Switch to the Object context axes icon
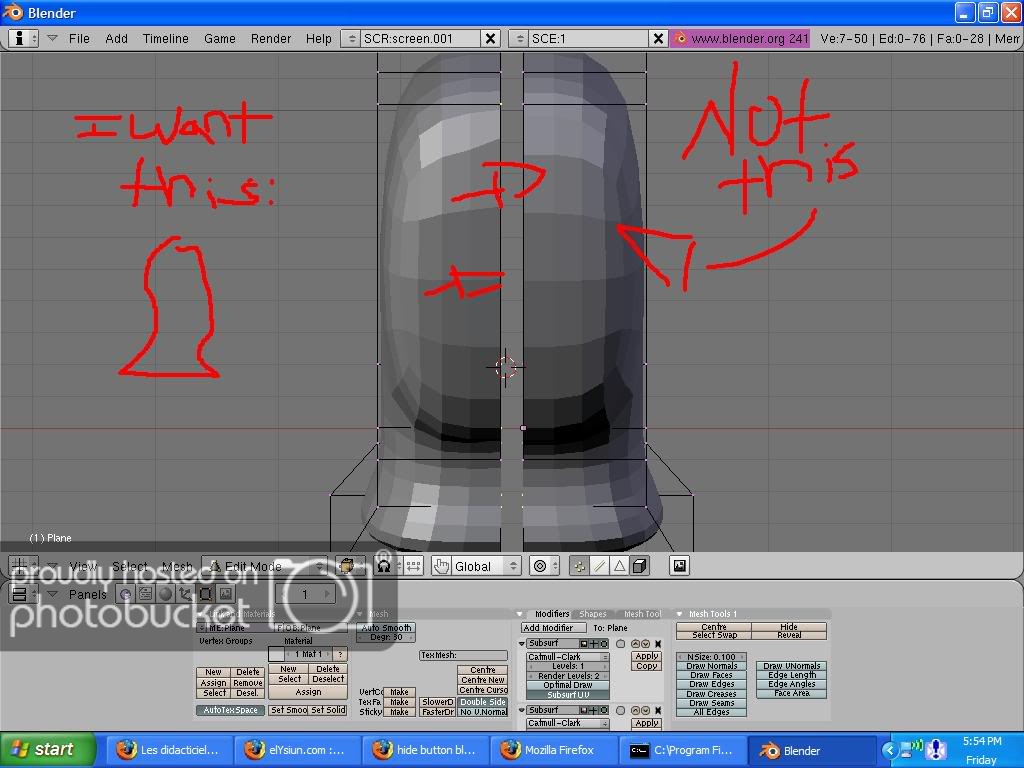The height and width of the screenshot is (768, 1024). [x=185, y=594]
